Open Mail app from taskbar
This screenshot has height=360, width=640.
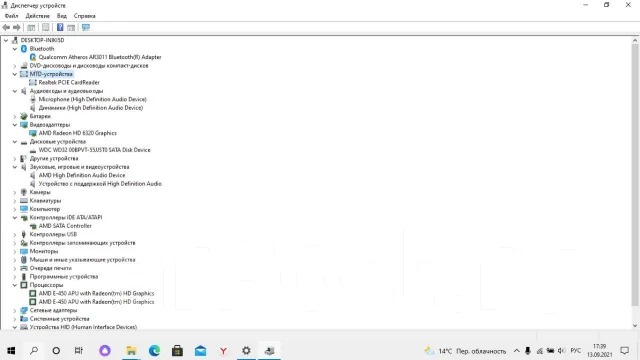200,351
